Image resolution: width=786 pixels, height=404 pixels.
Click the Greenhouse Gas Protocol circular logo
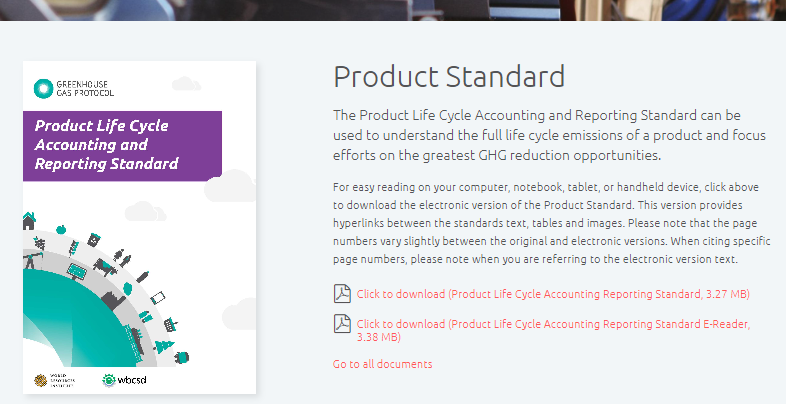click(42, 89)
